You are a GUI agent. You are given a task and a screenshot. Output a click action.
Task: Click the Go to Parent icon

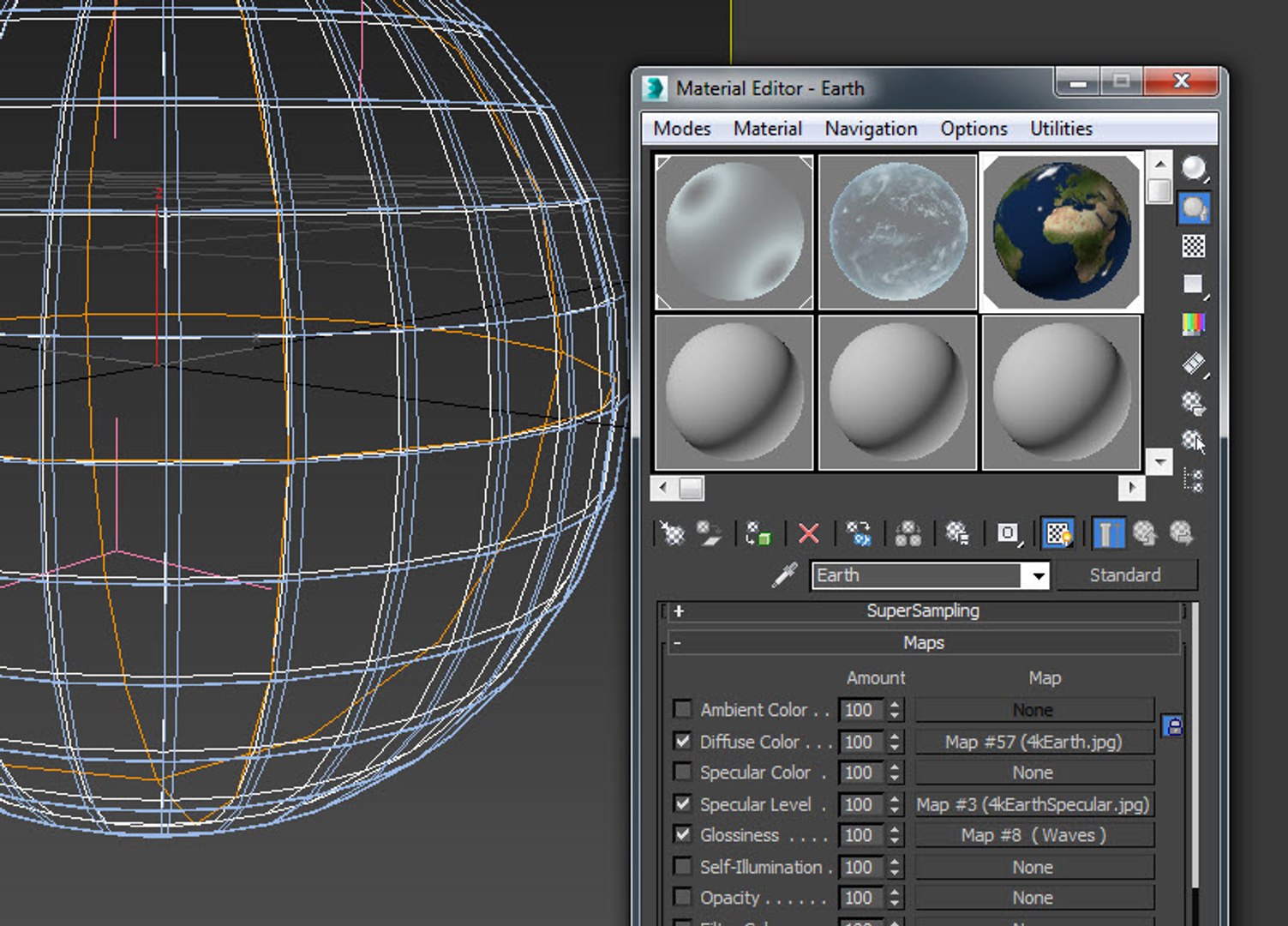[1144, 533]
